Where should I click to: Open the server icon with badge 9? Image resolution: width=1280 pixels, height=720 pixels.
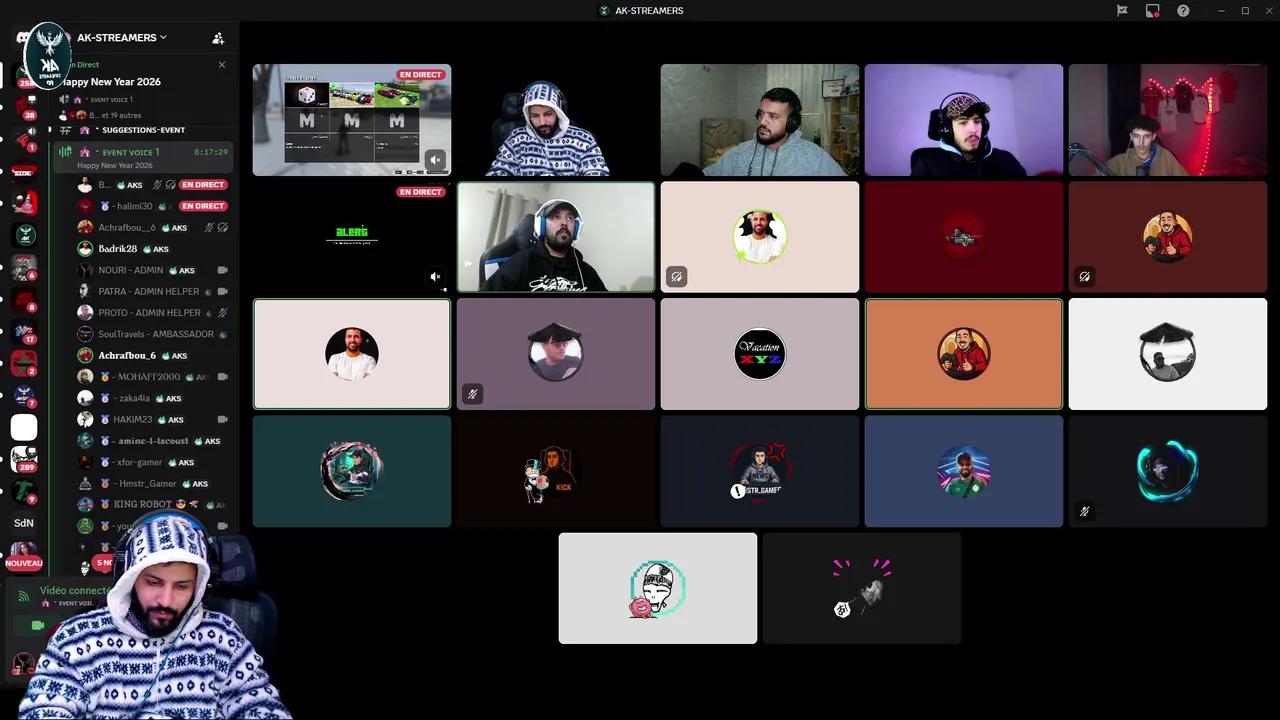click(x=24, y=491)
